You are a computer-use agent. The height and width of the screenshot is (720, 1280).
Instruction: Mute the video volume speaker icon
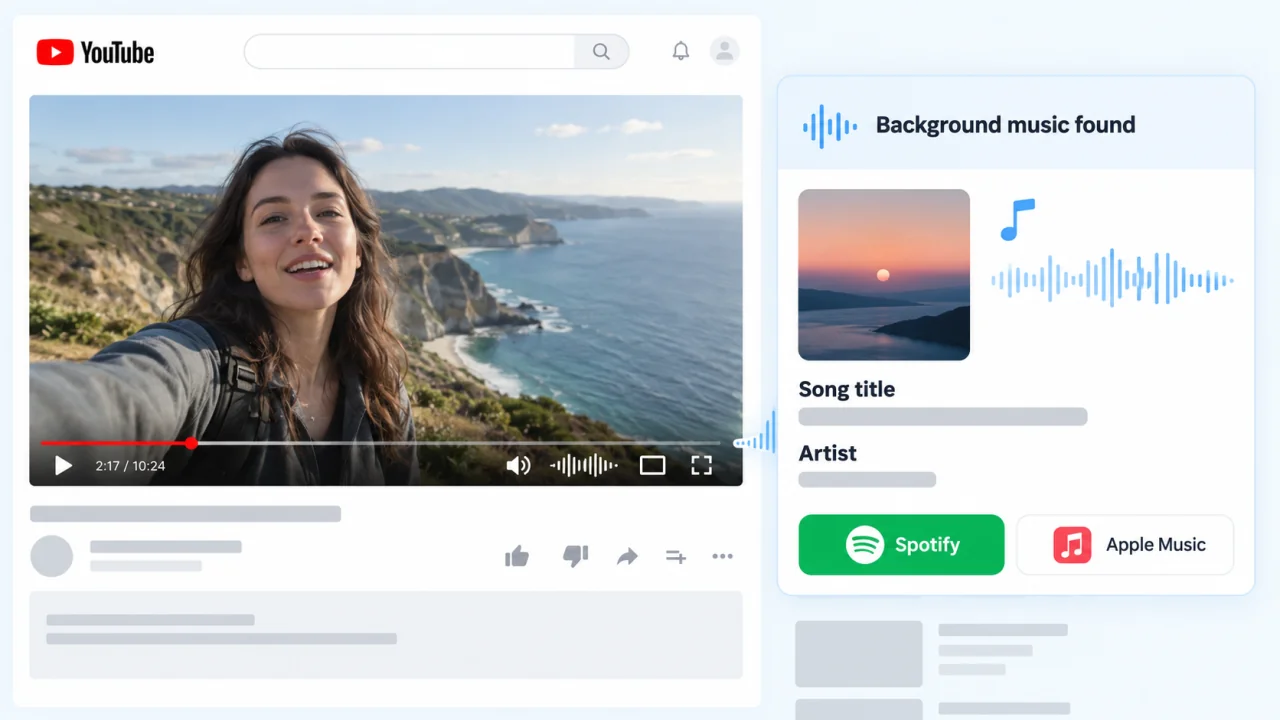pos(518,465)
